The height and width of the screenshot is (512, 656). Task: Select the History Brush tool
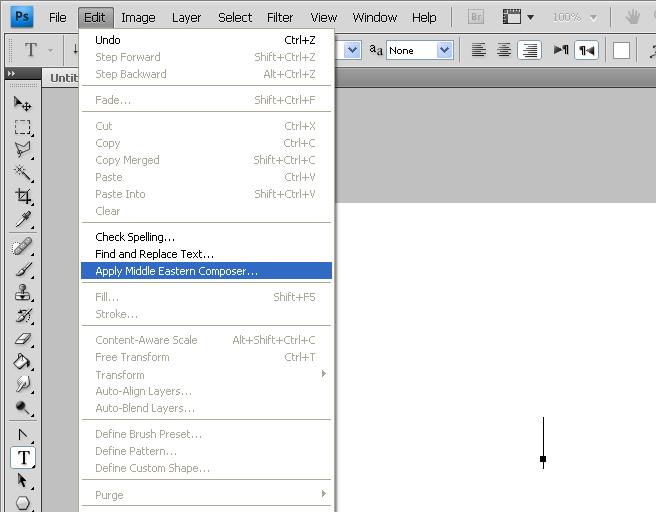(x=23, y=315)
